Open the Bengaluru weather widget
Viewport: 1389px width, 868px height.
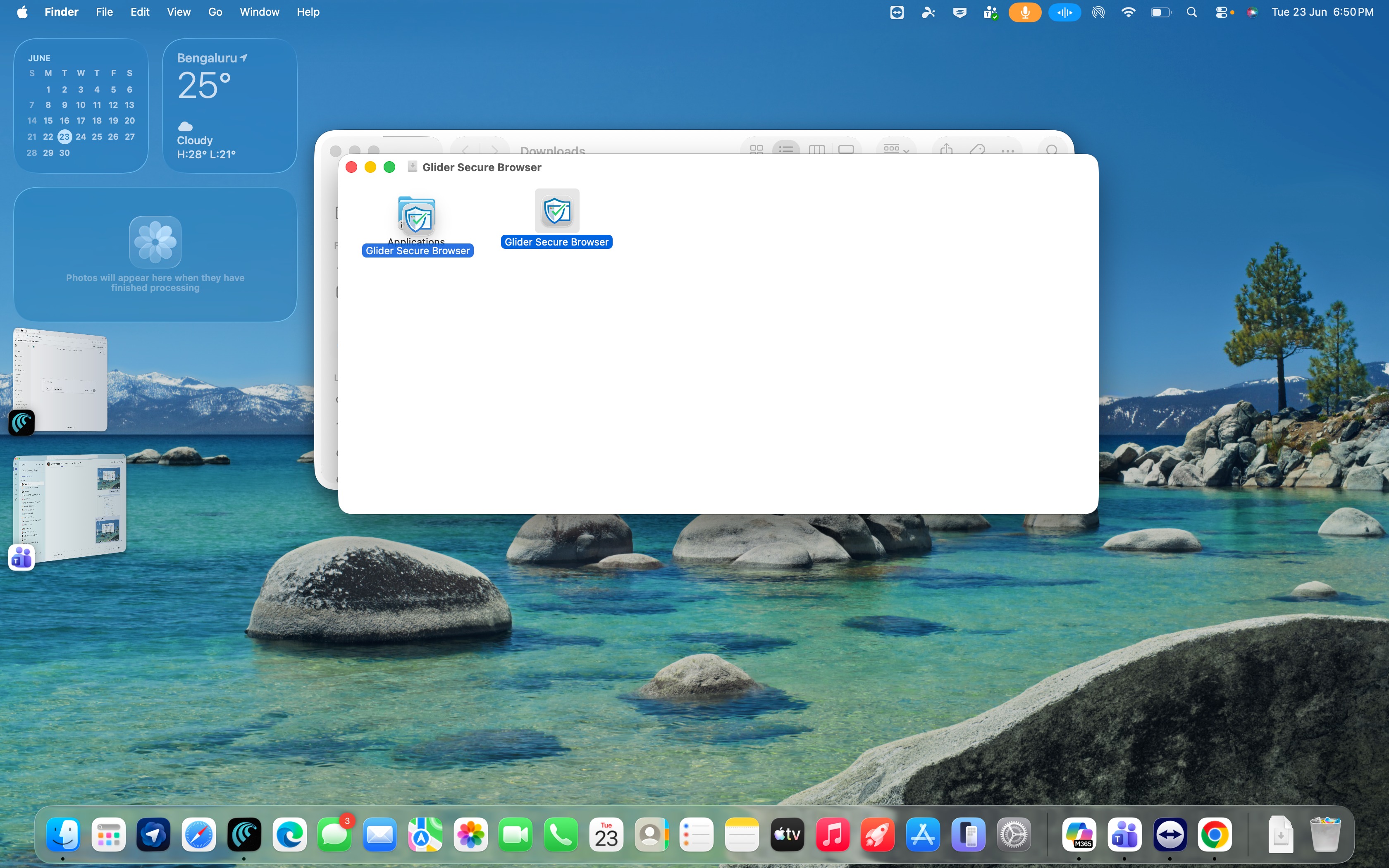[x=229, y=106]
